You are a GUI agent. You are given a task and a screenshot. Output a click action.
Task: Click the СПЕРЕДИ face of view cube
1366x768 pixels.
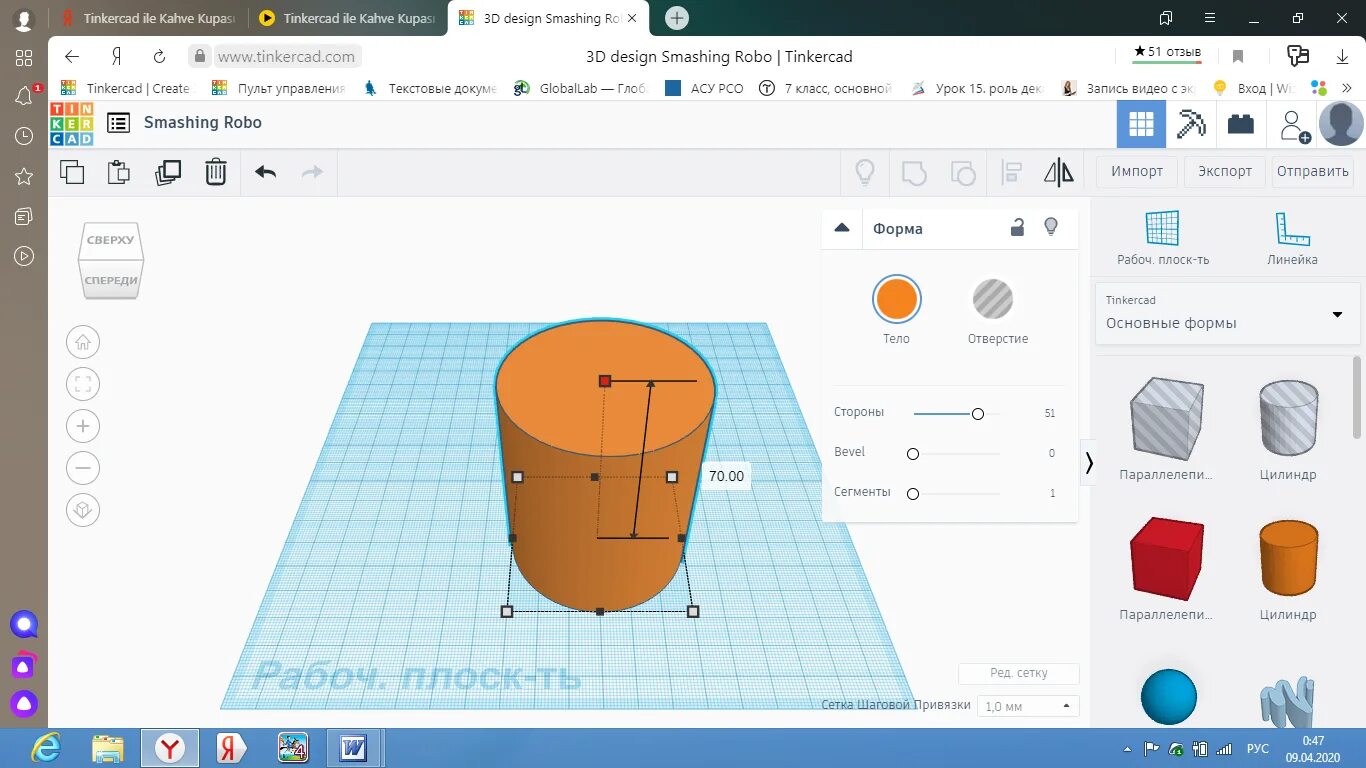pyautogui.click(x=112, y=280)
